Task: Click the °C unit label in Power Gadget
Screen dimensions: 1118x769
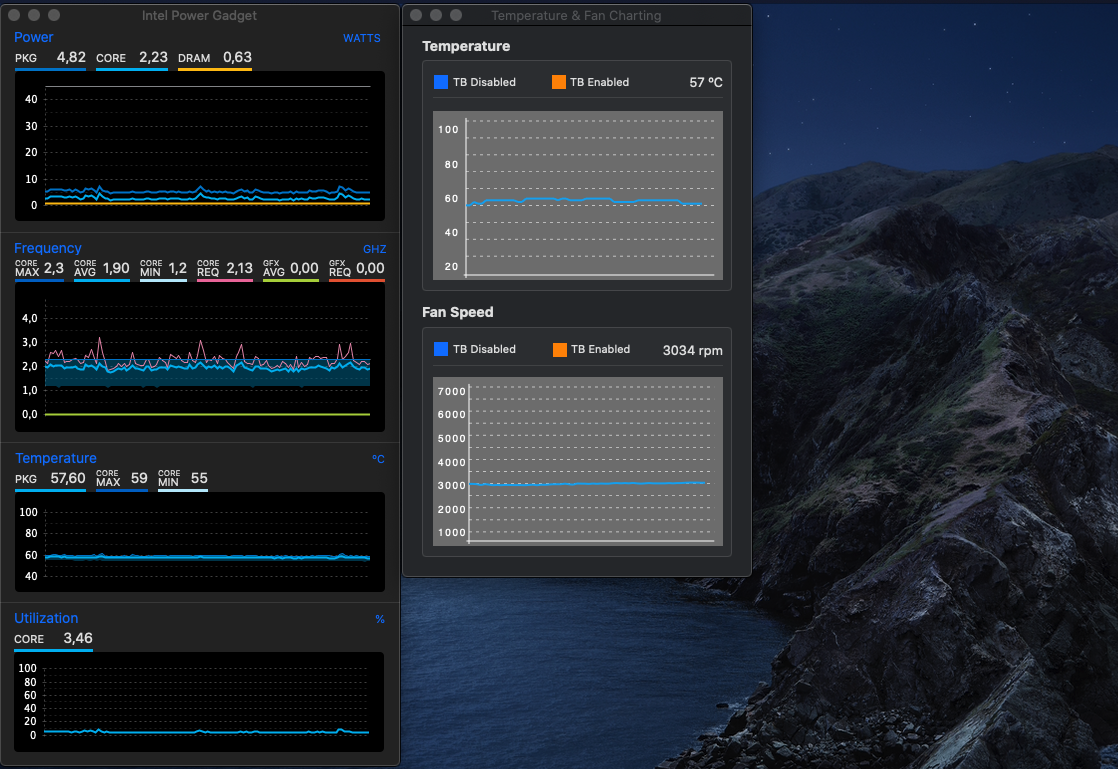Action: tap(378, 459)
